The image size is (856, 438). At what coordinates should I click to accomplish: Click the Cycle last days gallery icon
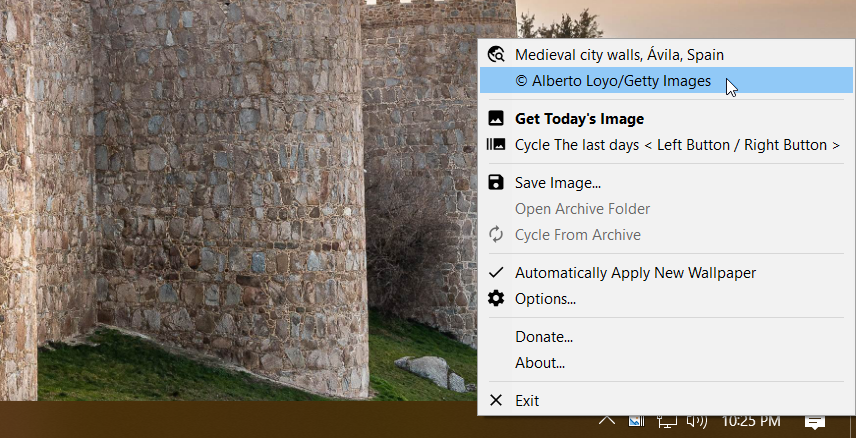pos(496,145)
